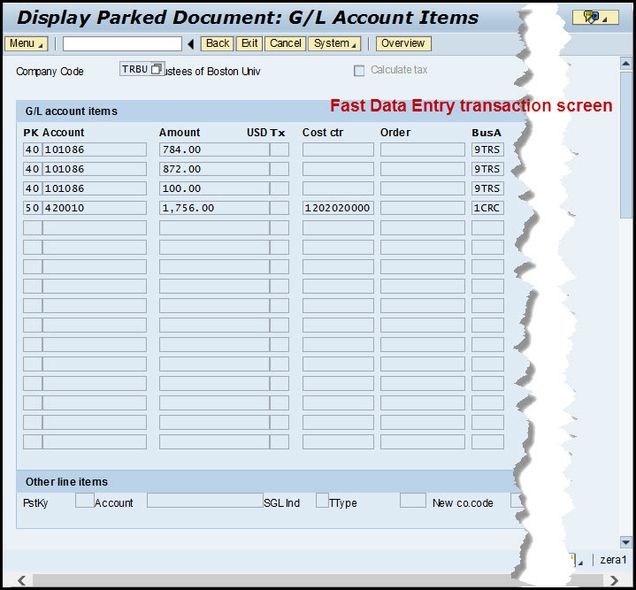Click the black triangle next to command field
The image size is (636, 590).
[191, 44]
